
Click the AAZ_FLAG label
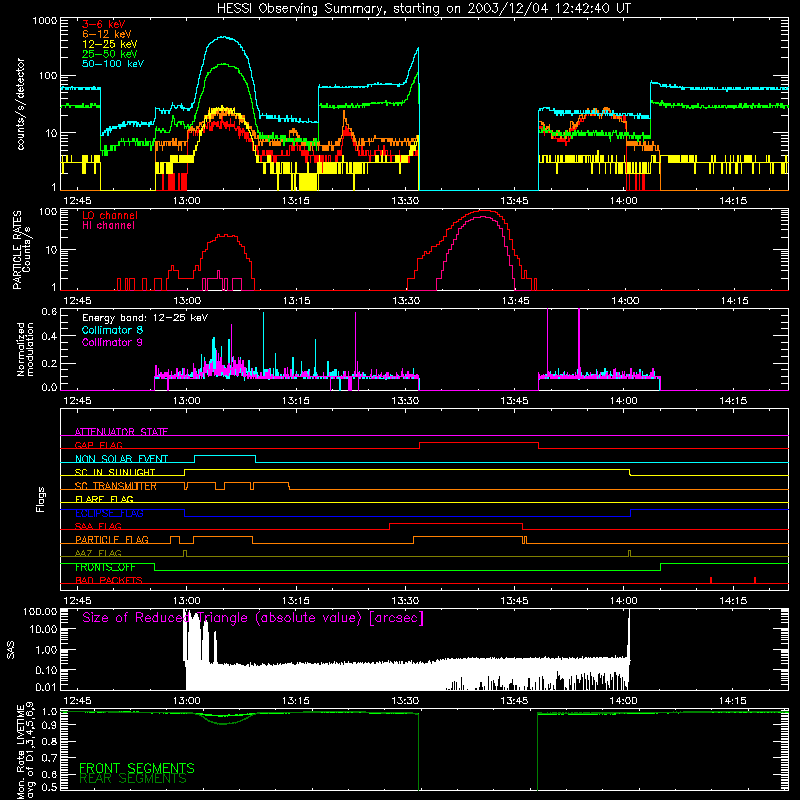coord(98,553)
